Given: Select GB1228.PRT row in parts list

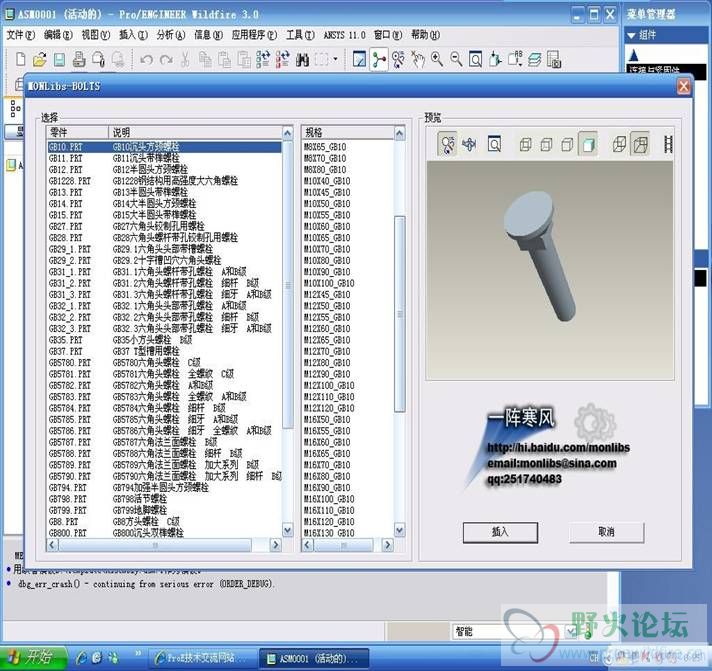Looking at the screenshot, I should [x=164, y=181].
